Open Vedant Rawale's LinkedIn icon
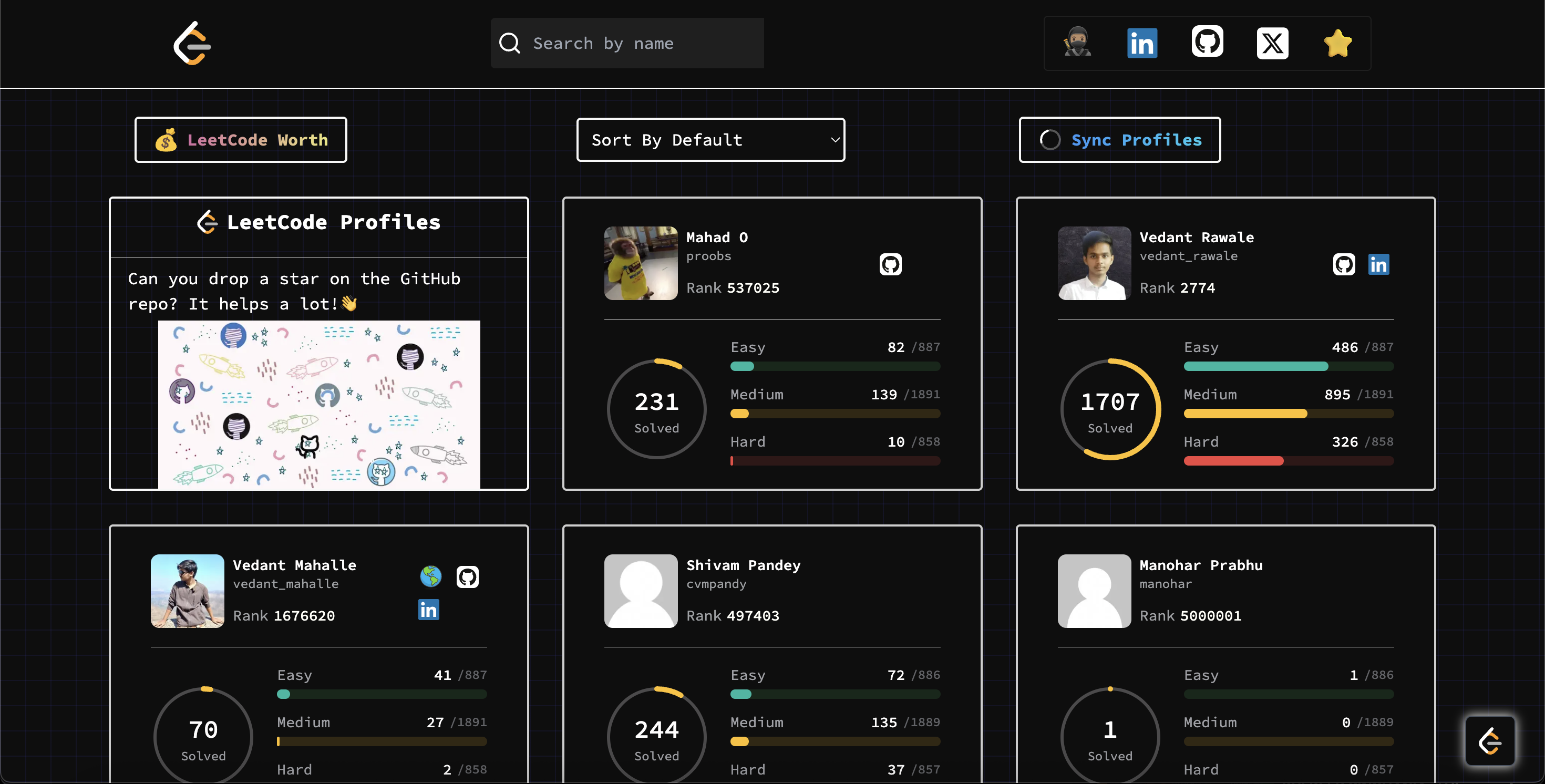Screen dimensions: 1545x784 click(1378, 264)
